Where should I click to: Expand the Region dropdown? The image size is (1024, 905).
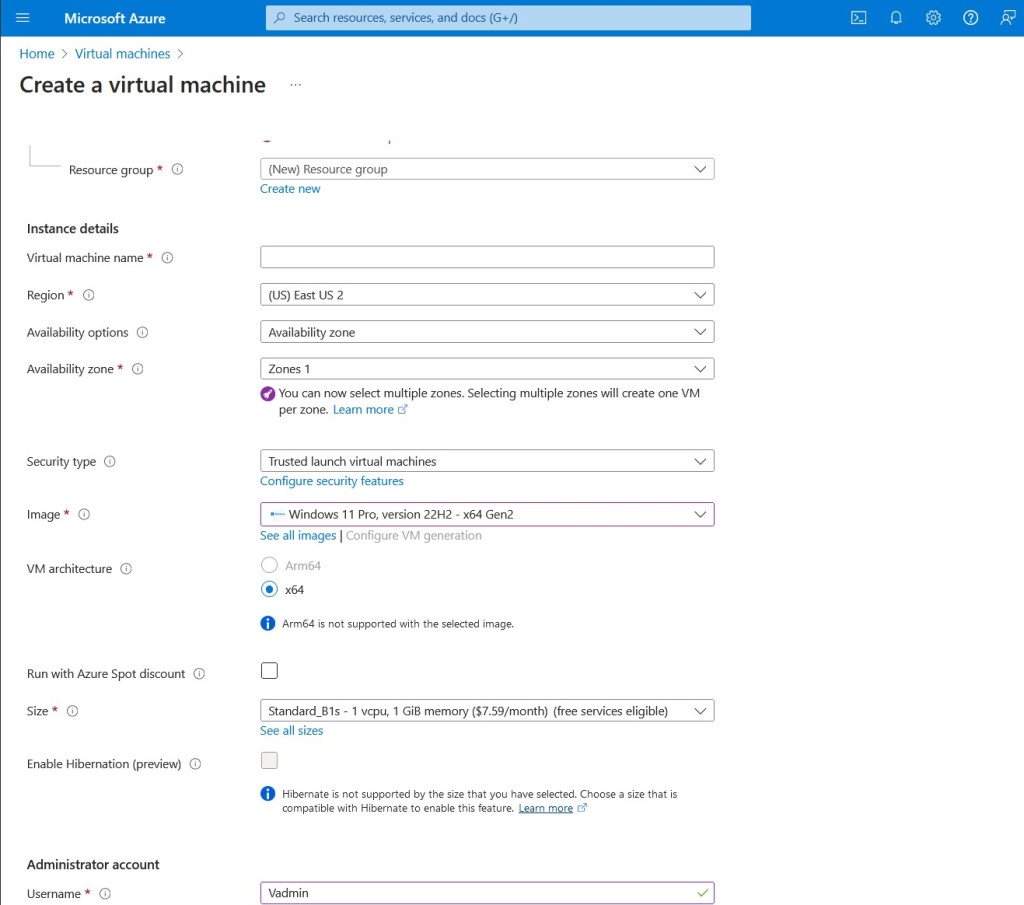coord(487,295)
